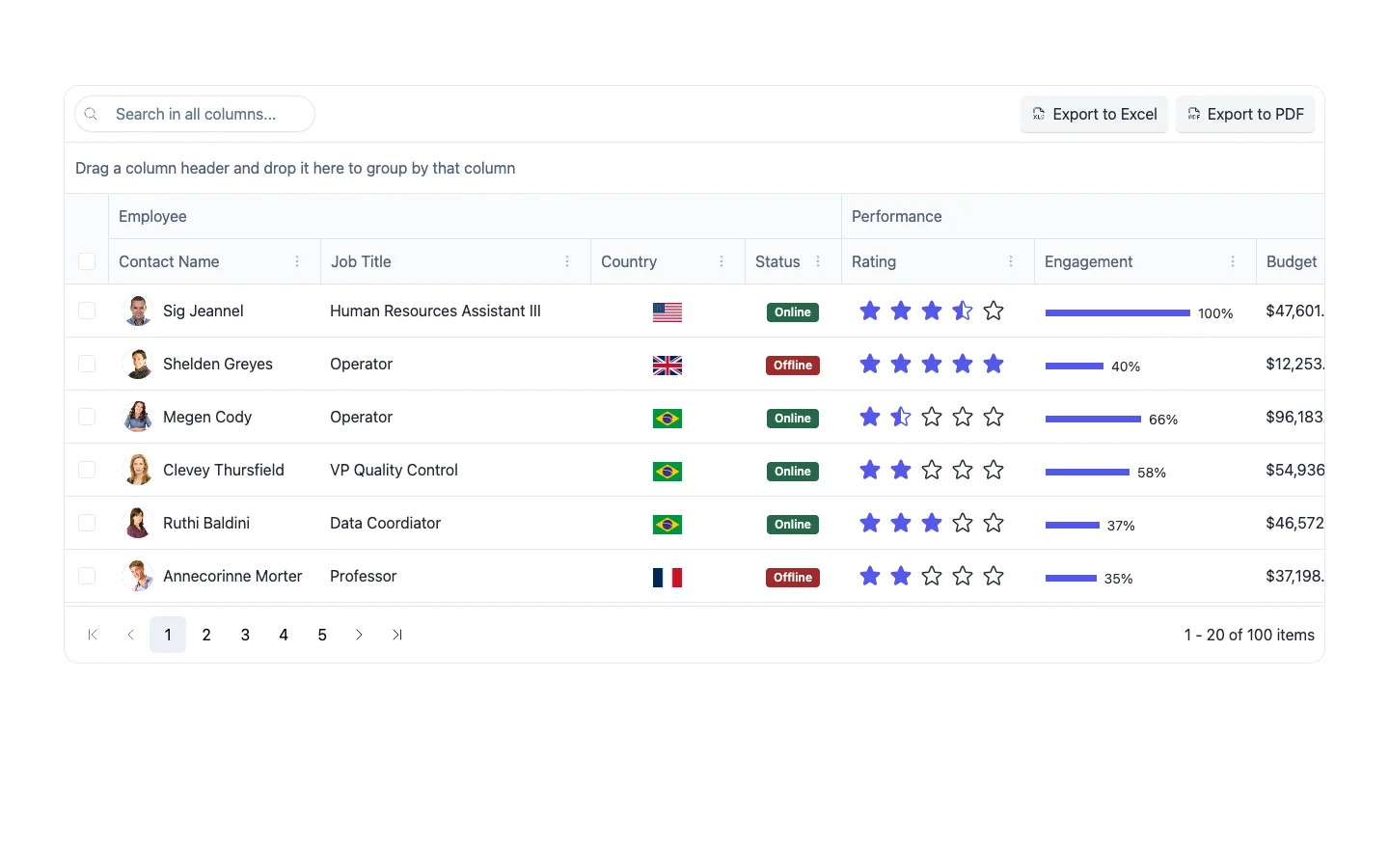Open the Job Title column menu
1389x868 pixels.
pyautogui.click(x=567, y=261)
